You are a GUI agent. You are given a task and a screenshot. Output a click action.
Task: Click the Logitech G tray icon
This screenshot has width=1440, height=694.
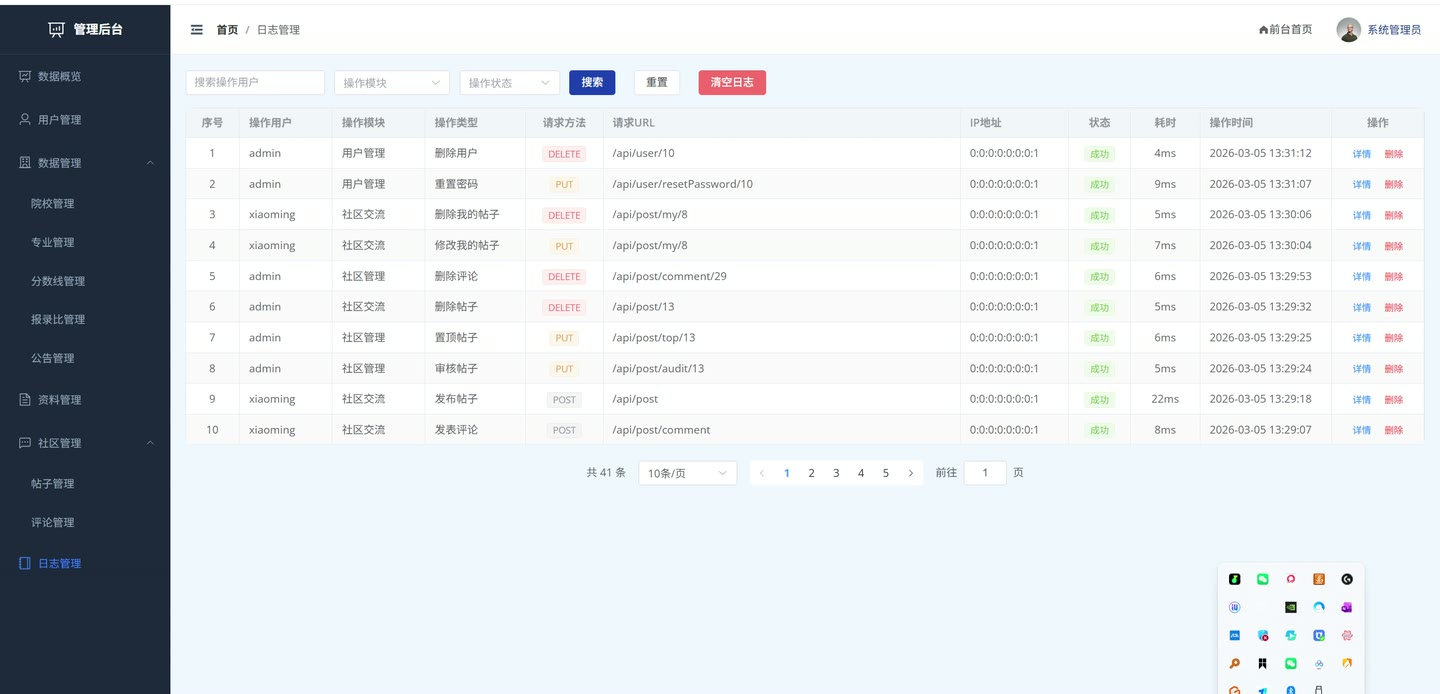click(1347, 579)
